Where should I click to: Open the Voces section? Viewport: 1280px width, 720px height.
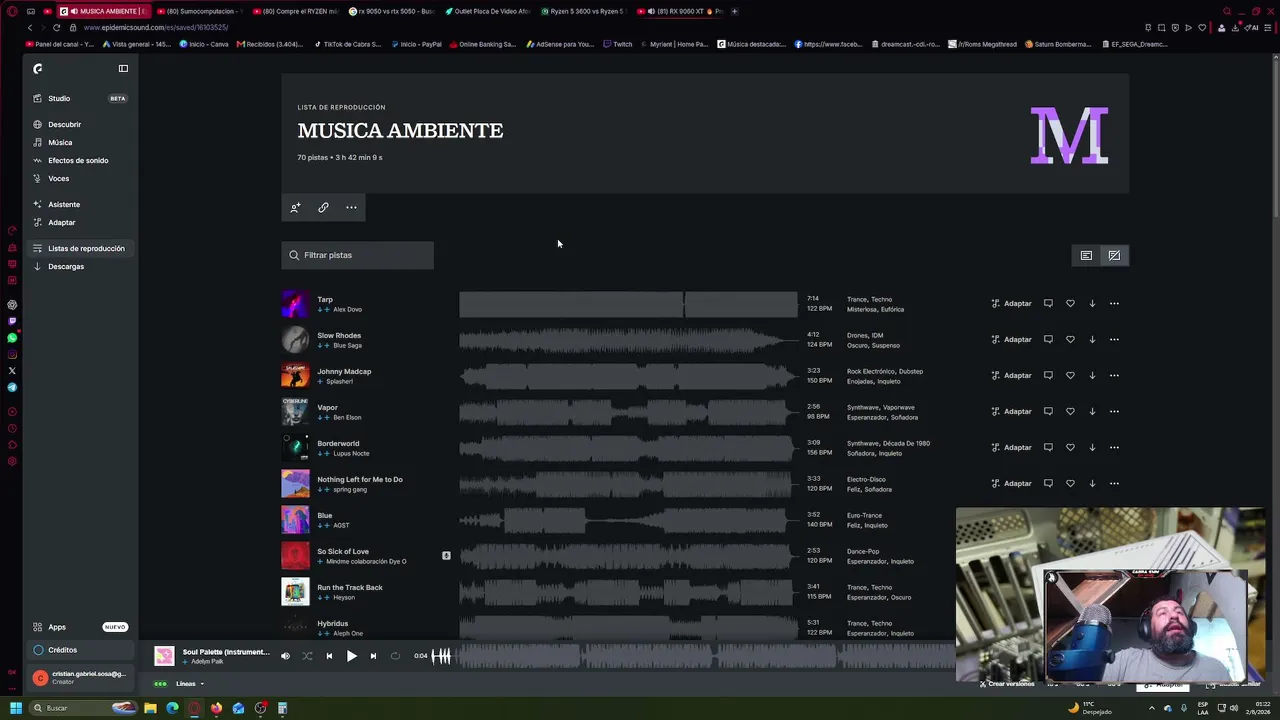58,178
